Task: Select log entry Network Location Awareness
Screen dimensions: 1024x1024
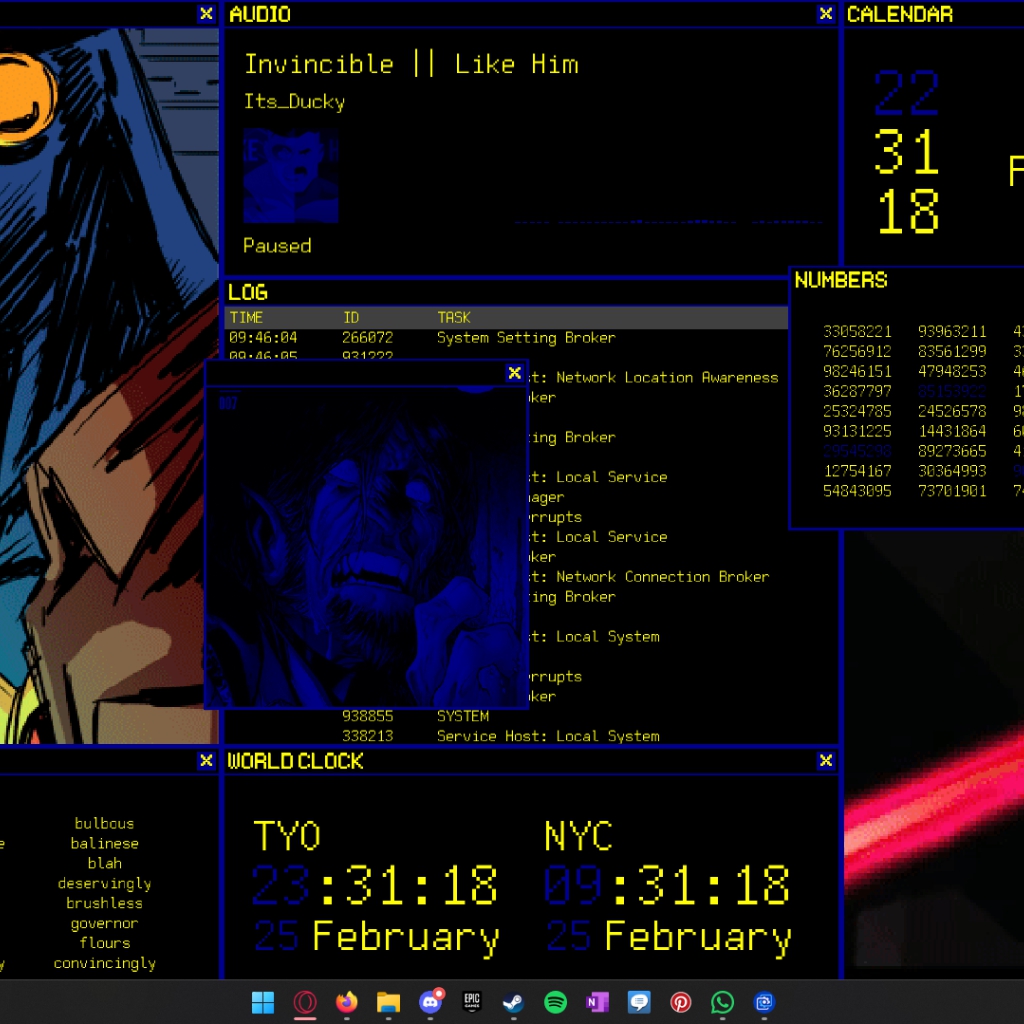Action: click(653, 377)
